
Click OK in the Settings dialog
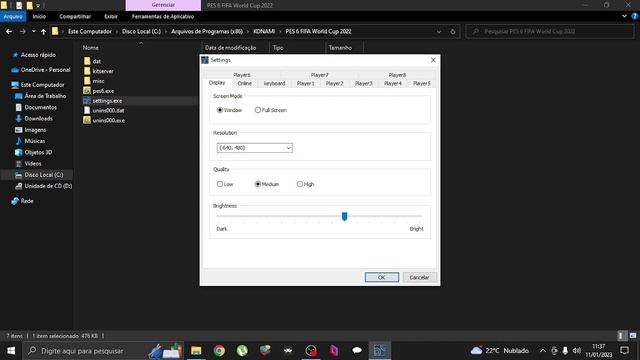382,277
